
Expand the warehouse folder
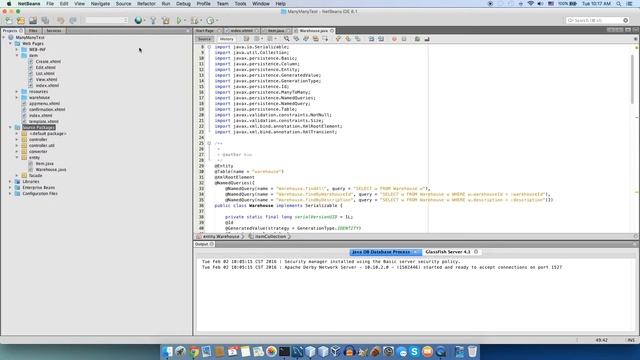click(x=17, y=98)
